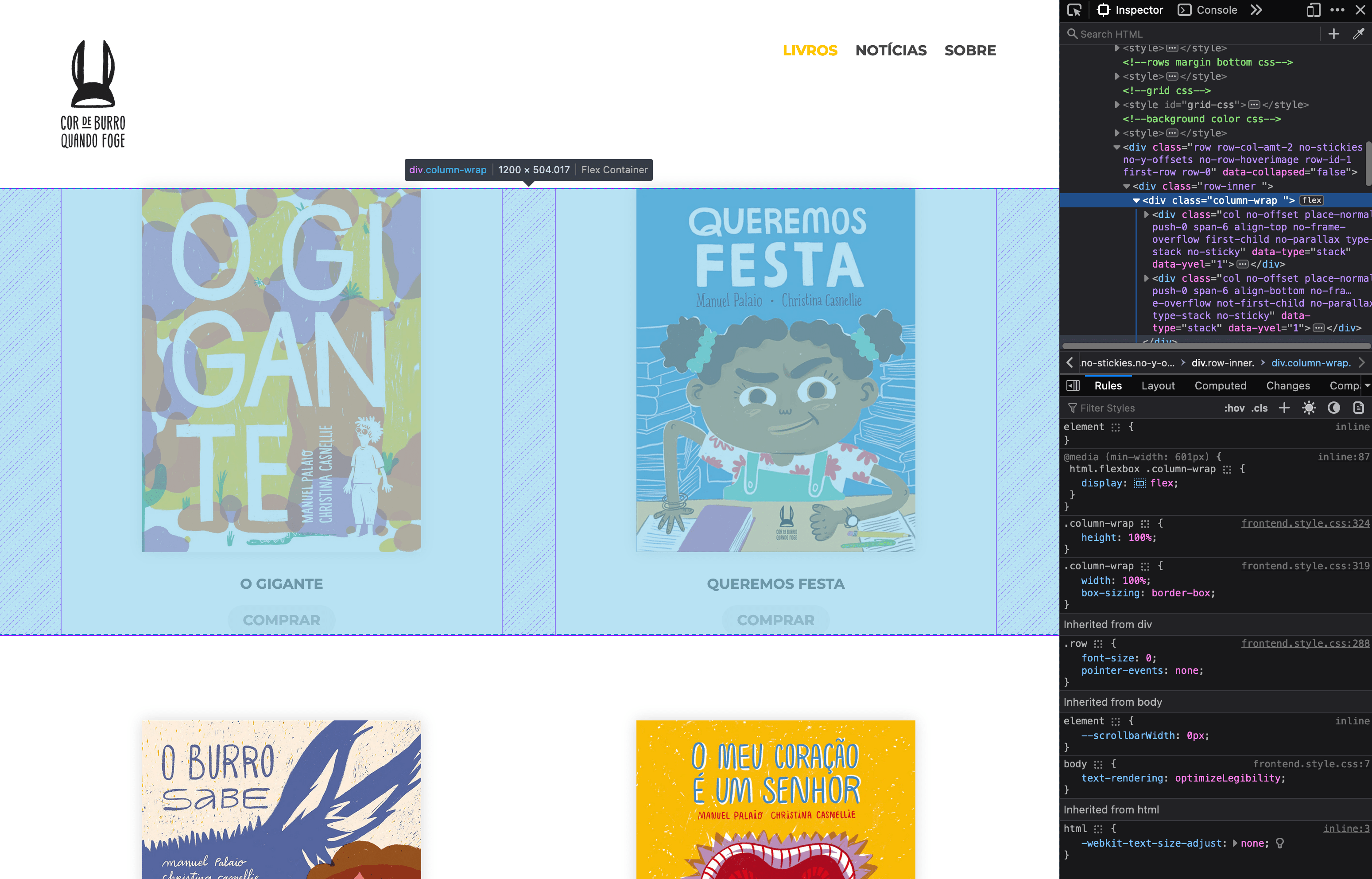The width and height of the screenshot is (1372, 879).
Task: Click the create new node plus icon
Action: point(1334,34)
